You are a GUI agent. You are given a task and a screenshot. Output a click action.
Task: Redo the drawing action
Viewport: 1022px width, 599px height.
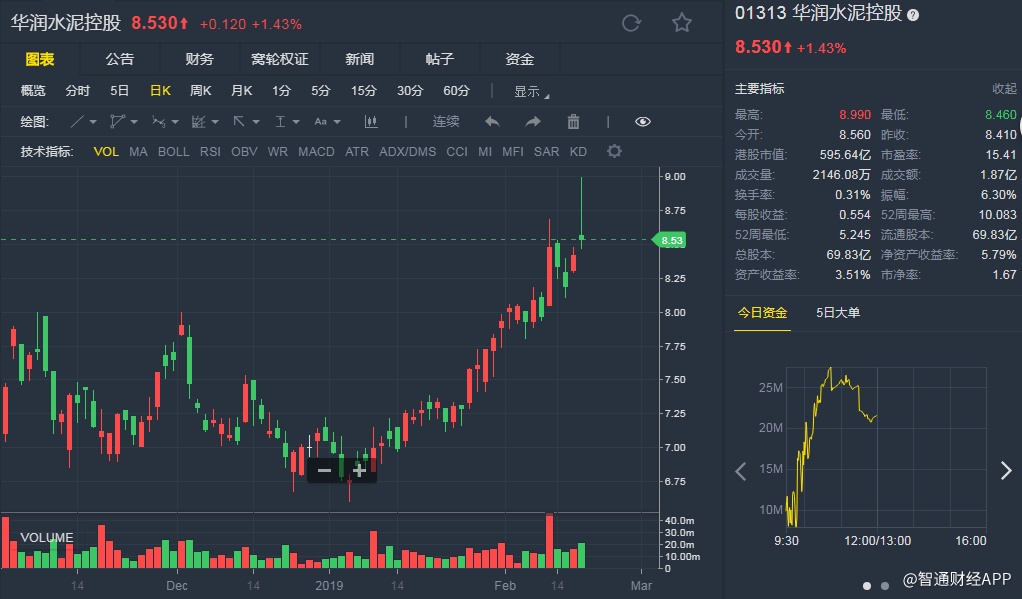[533, 122]
